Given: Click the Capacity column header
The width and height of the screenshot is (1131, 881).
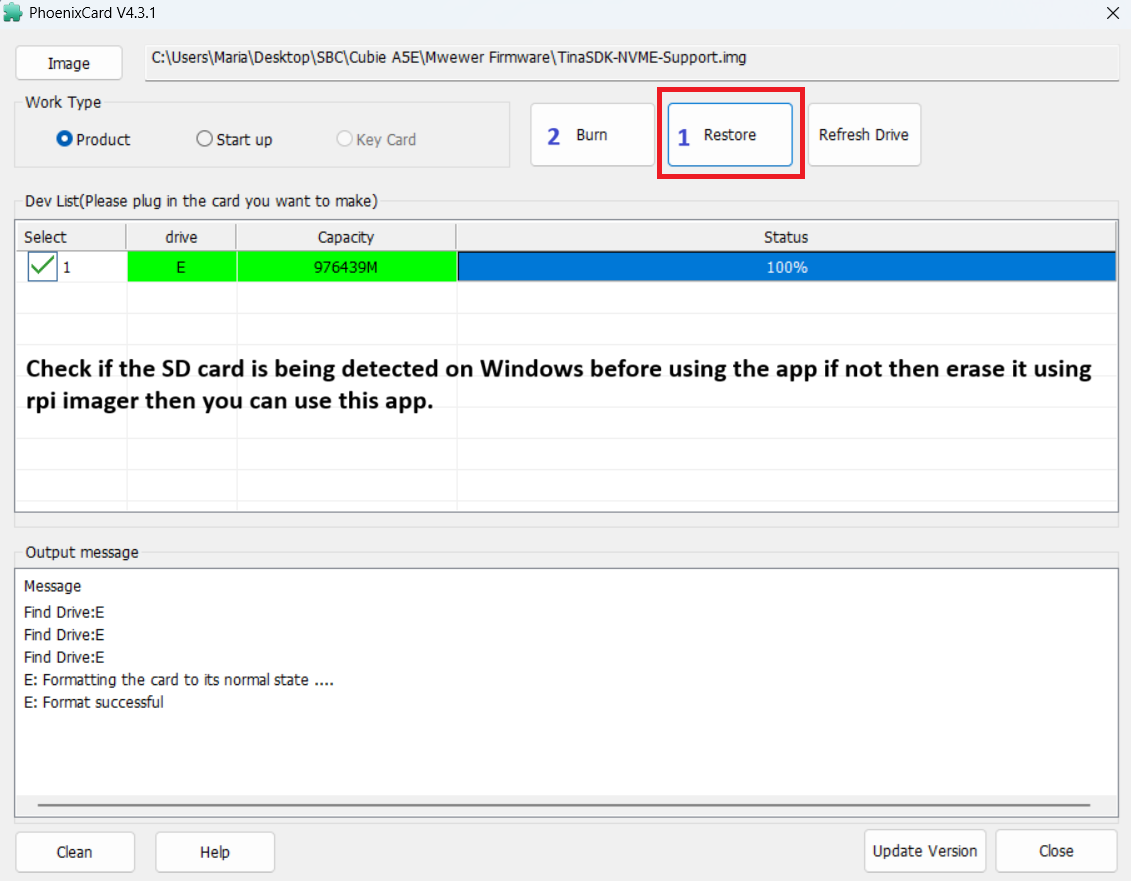Looking at the screenshot, I should pyautogui.click(x=346, y=237).
